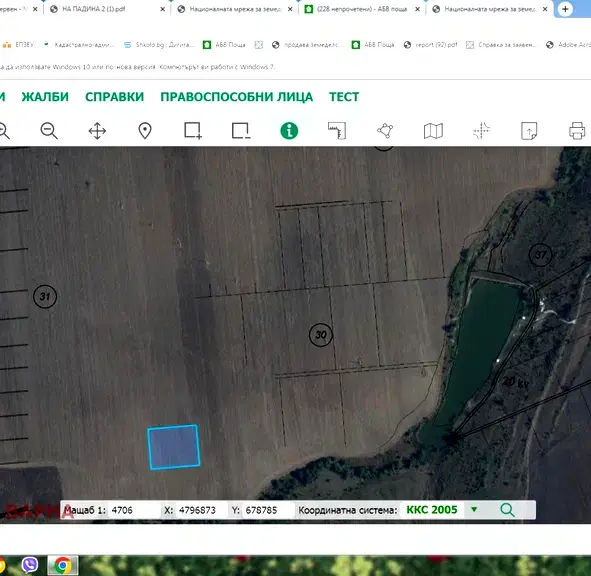Screen dimensions: 591x576
Task: Click the Y coordinate field 678785
Action: coord(267,510)
